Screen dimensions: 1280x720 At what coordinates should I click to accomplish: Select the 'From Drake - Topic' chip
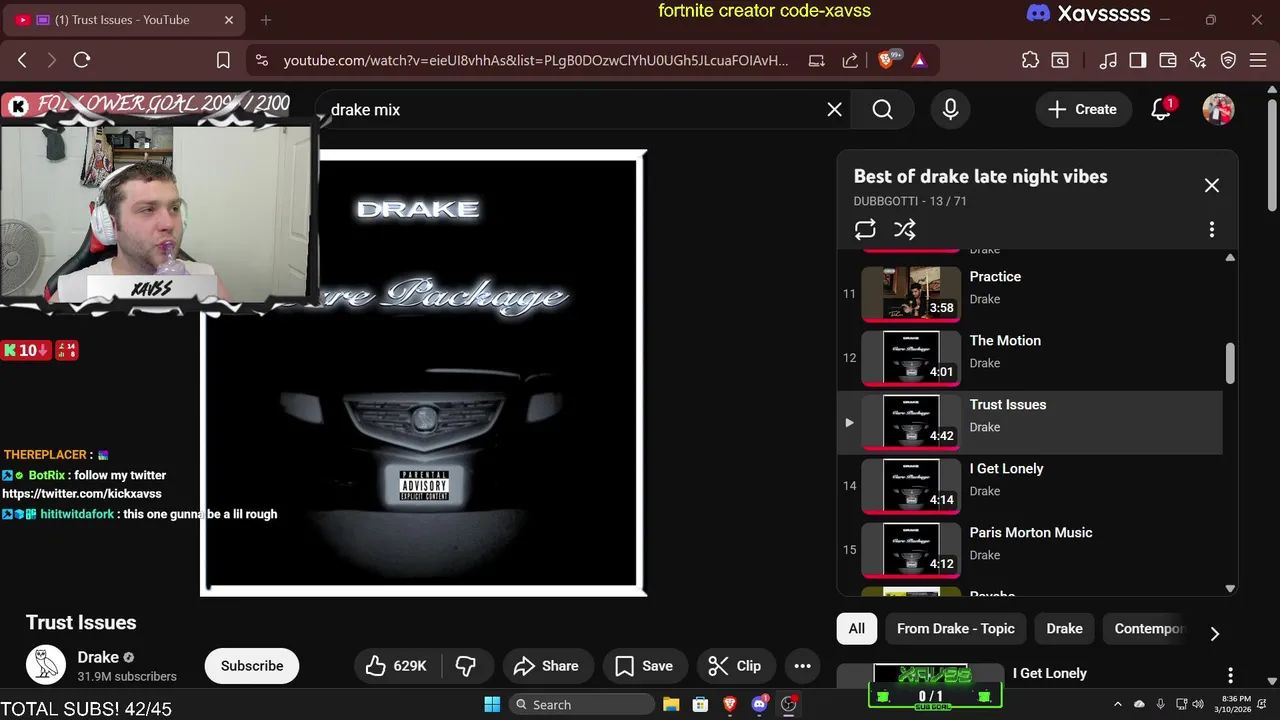point(955,628)
